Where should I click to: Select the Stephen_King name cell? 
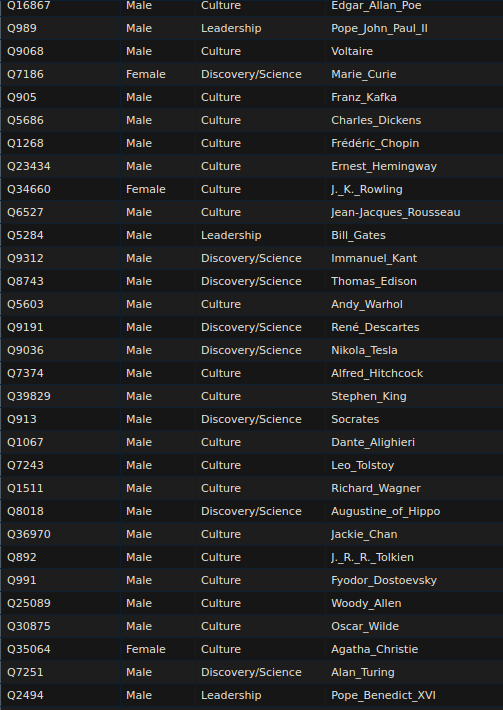coord(414,396)
